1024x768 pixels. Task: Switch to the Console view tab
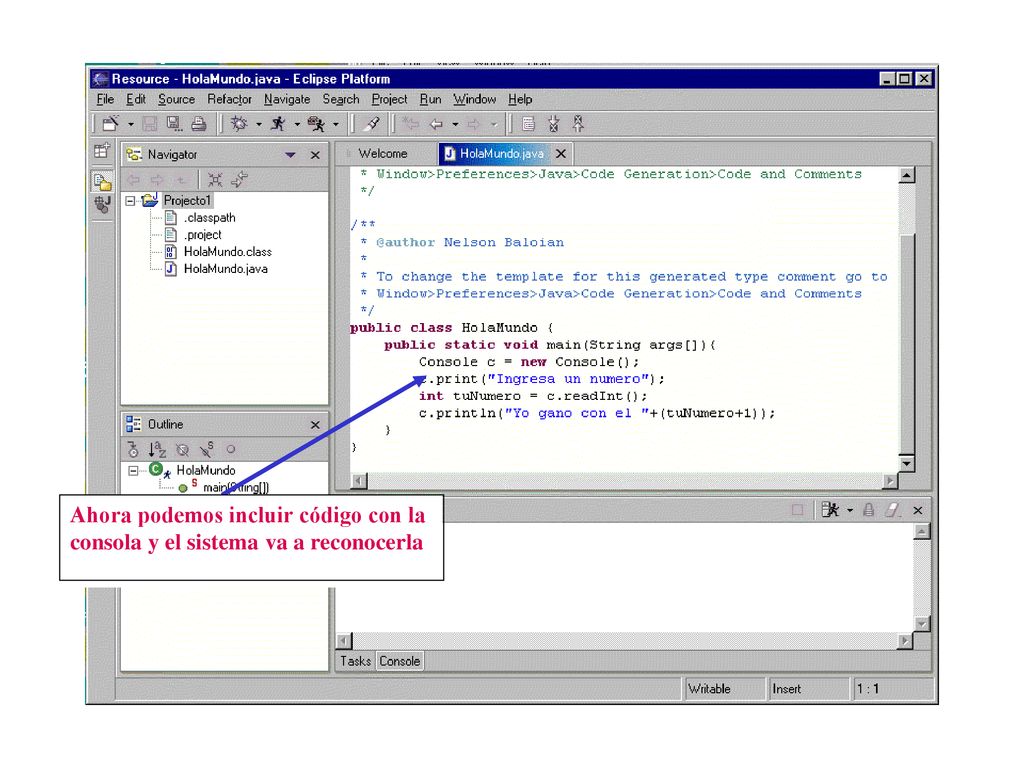(400, 661)
